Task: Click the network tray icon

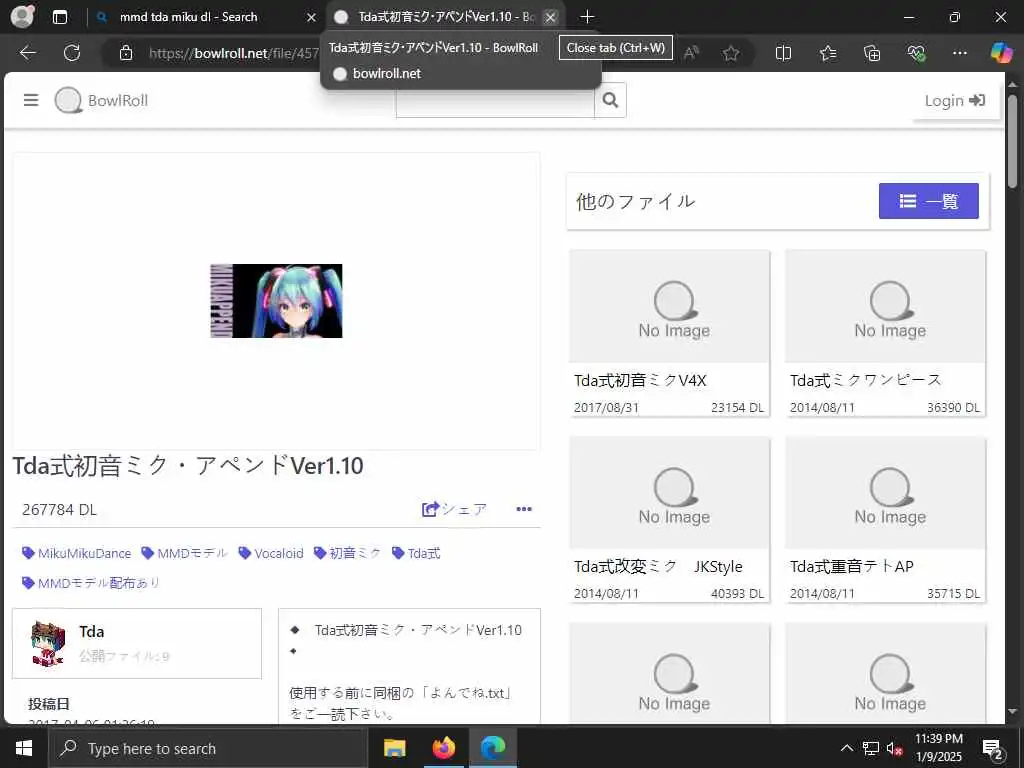Action: tap(871, 748)
